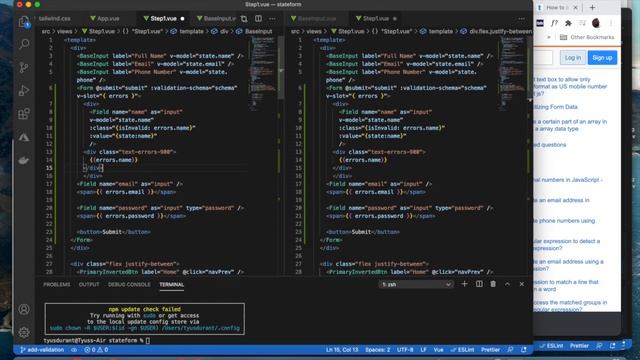Click the Prettier item in VS Code status bar
640x360 pixels.
tap(490, 350)
